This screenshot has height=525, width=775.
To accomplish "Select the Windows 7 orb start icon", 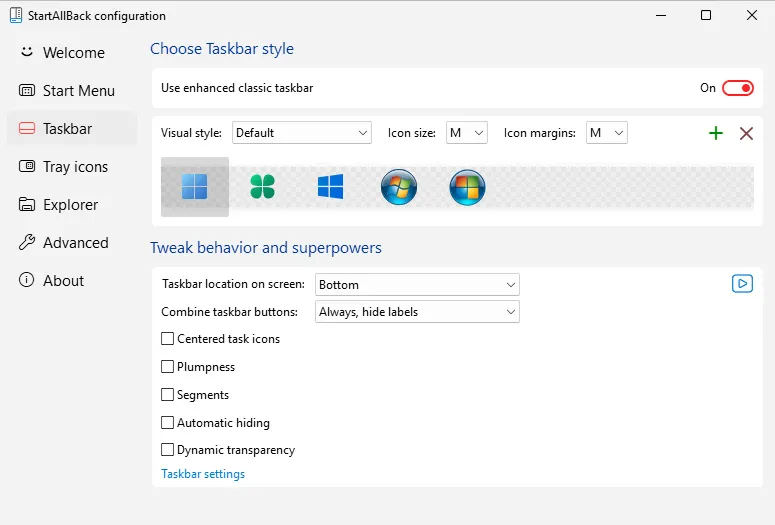I will pos(399,187).
